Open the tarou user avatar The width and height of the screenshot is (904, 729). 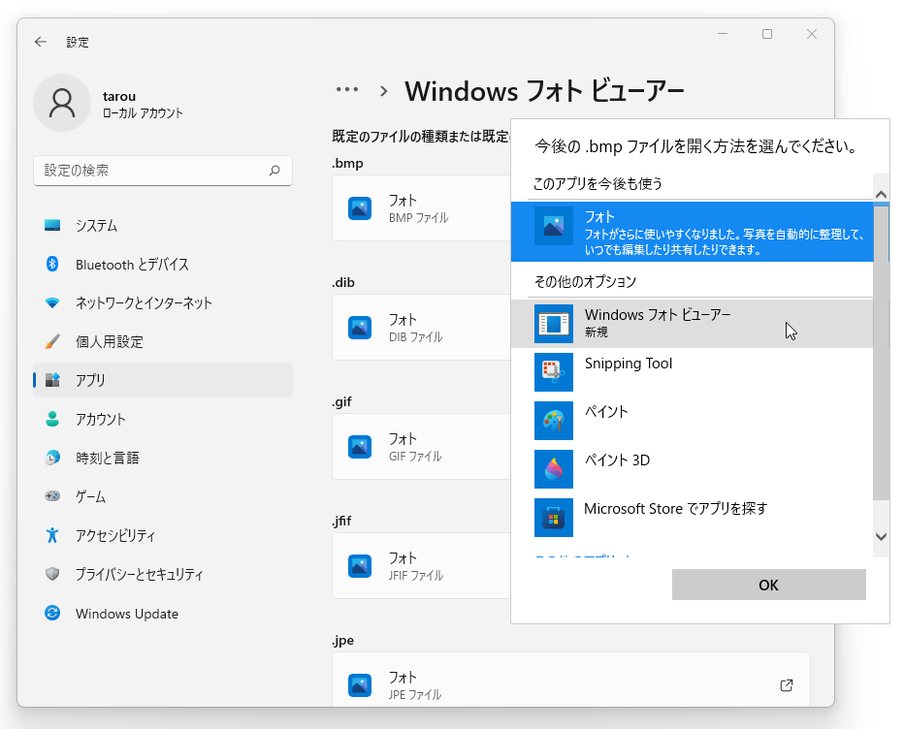pyautogui.click(x=62, y=103)
